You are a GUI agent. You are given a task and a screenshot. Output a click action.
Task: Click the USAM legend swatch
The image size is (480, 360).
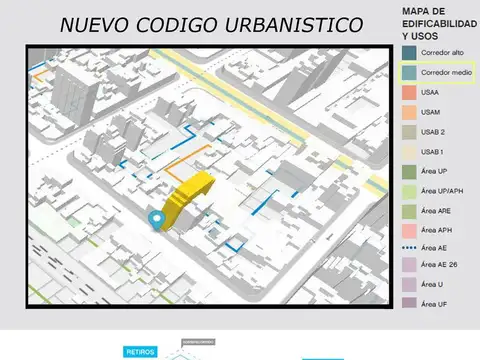[x=409, y=112]
